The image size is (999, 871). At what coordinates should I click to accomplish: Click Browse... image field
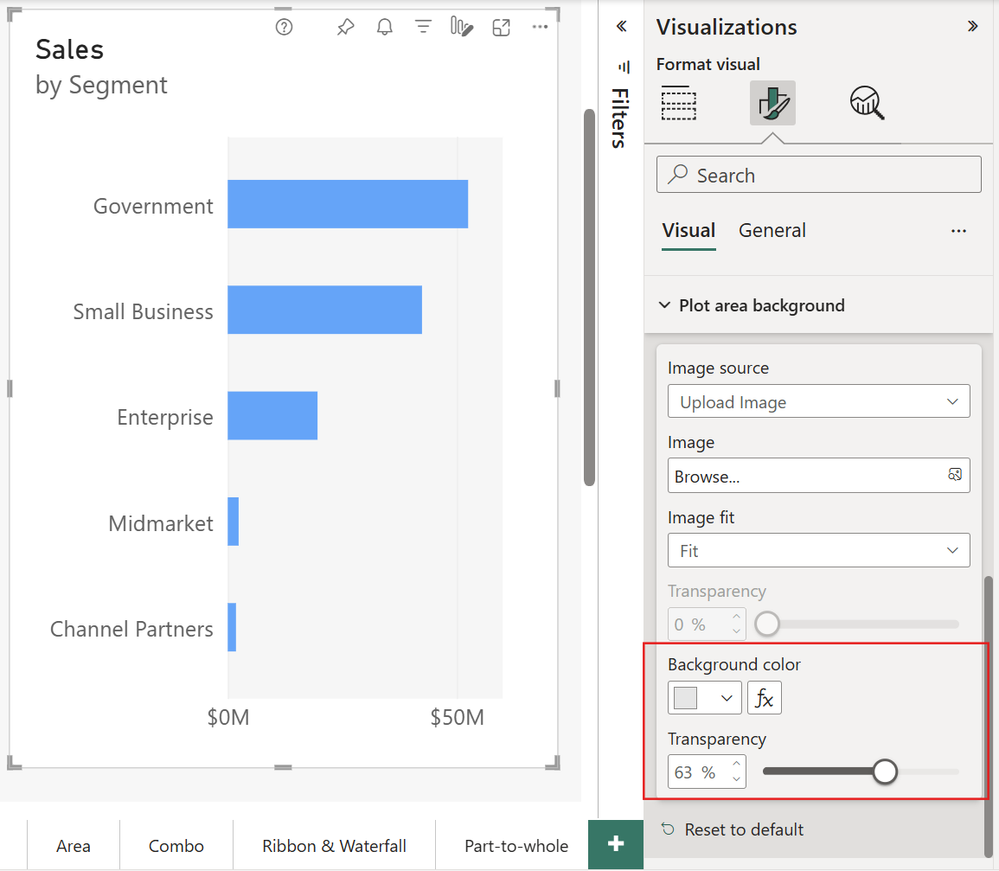pyautogui.click(x=819, y=475)
